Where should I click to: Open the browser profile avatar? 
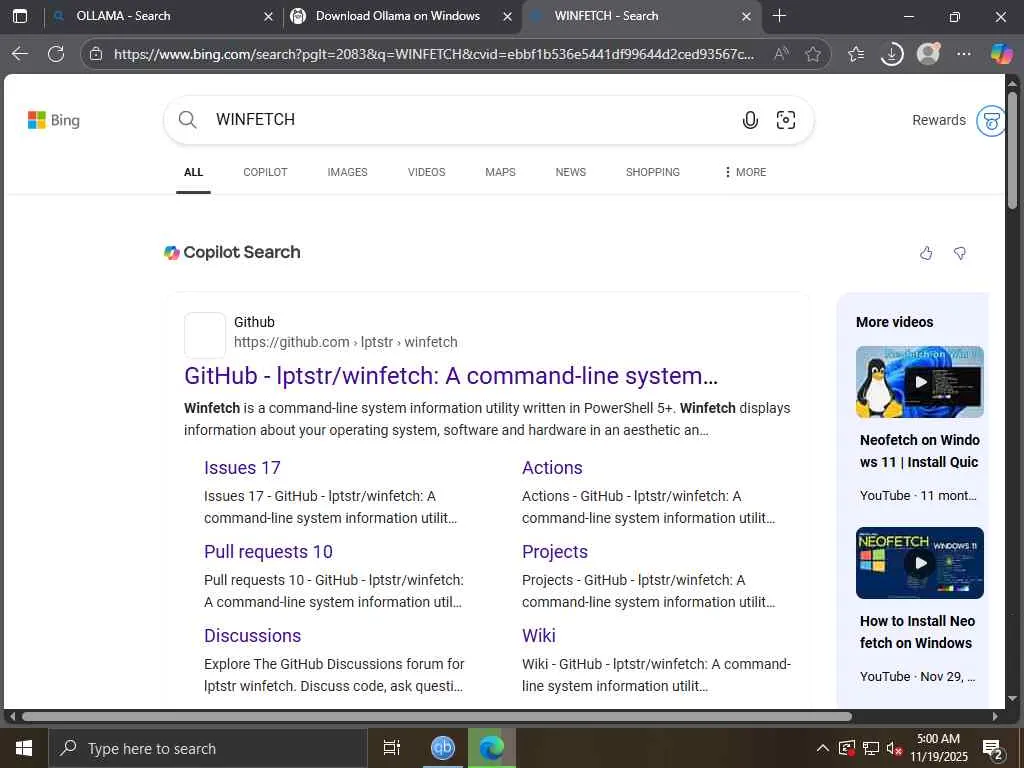coord(928,54)
